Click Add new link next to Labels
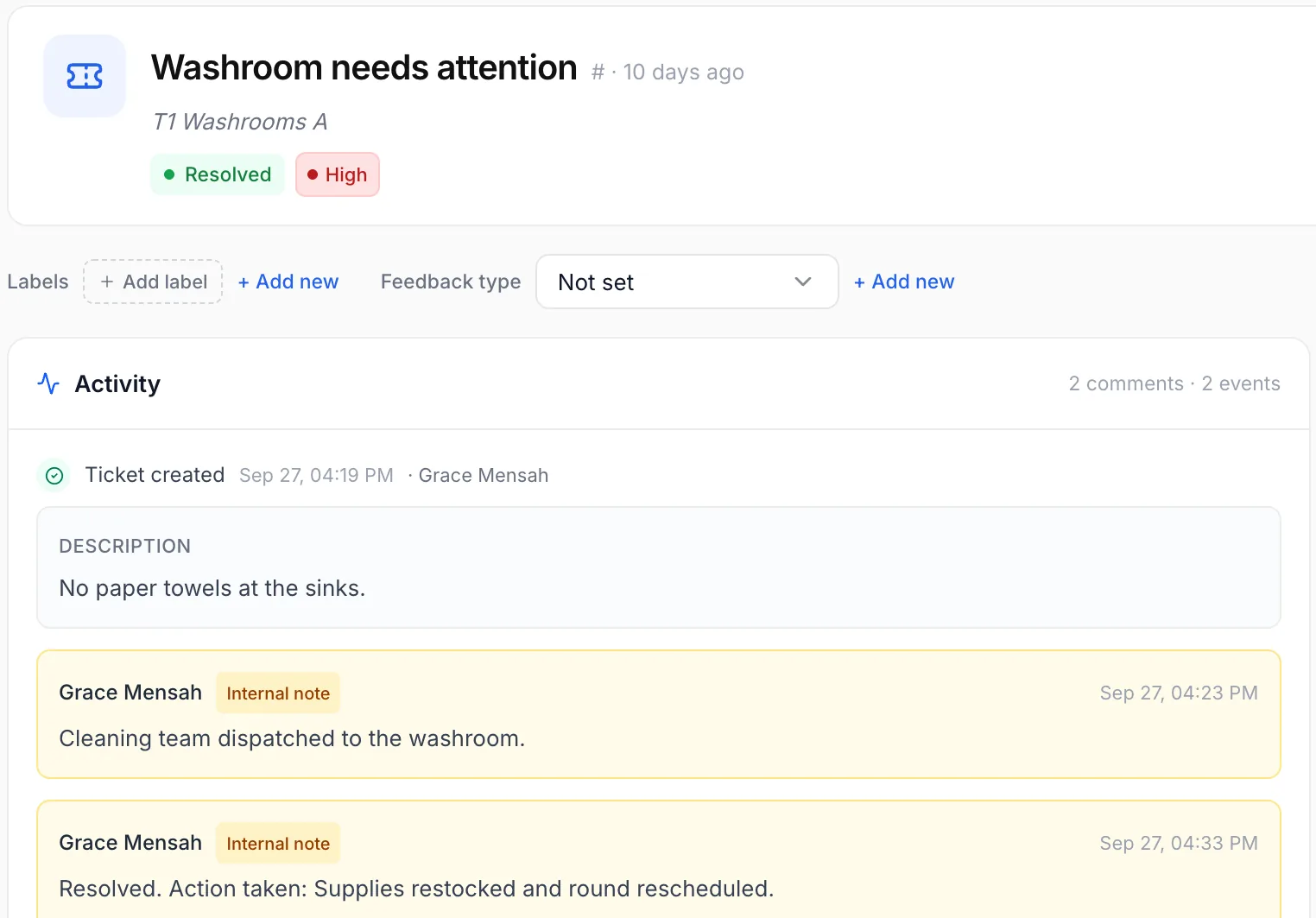This screenshot has height=918, width=1316. point(288,282)
